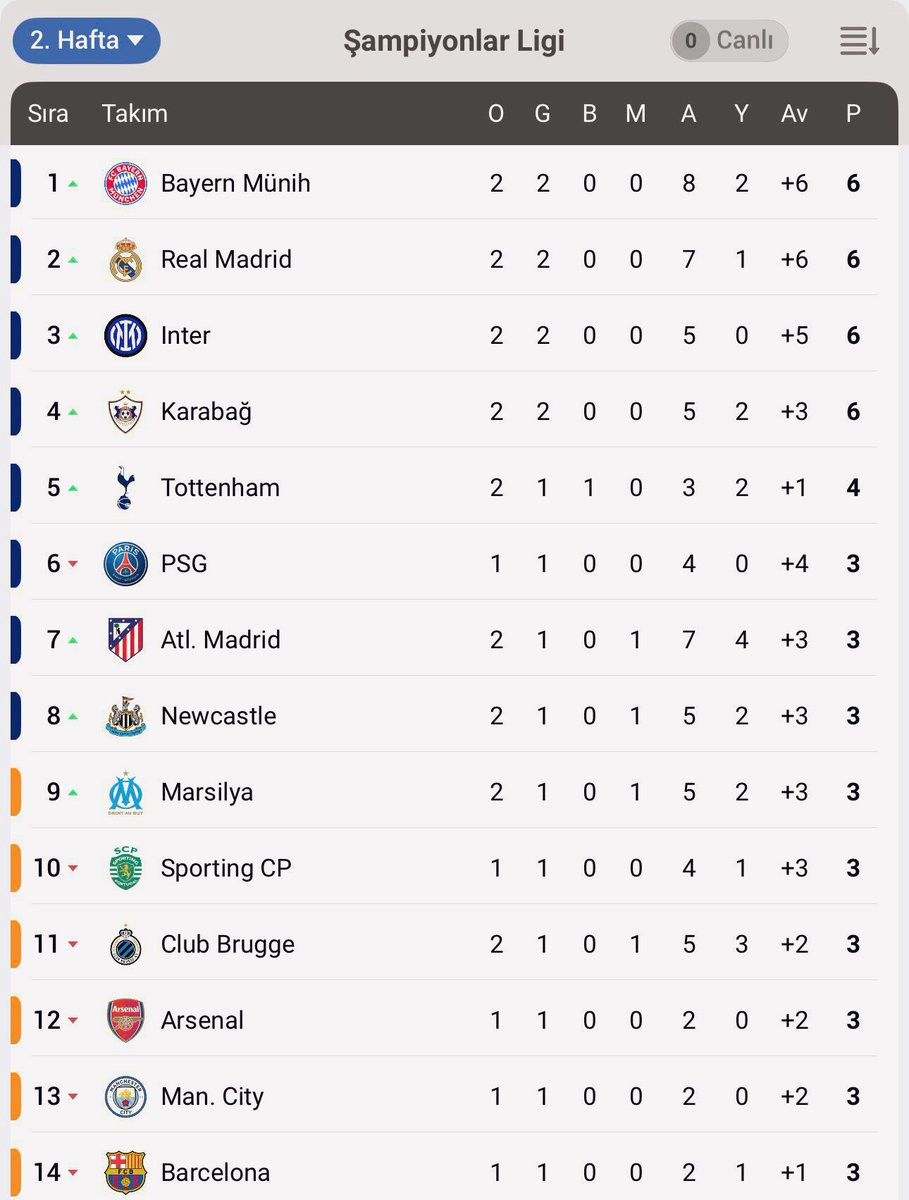909x1200 pixels.
Task: Open the Sporting CP team link
Action: click(226, 868)
